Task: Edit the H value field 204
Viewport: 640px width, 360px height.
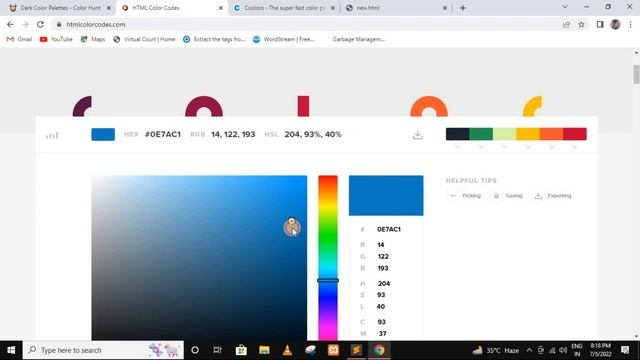Action: [384, 284]
